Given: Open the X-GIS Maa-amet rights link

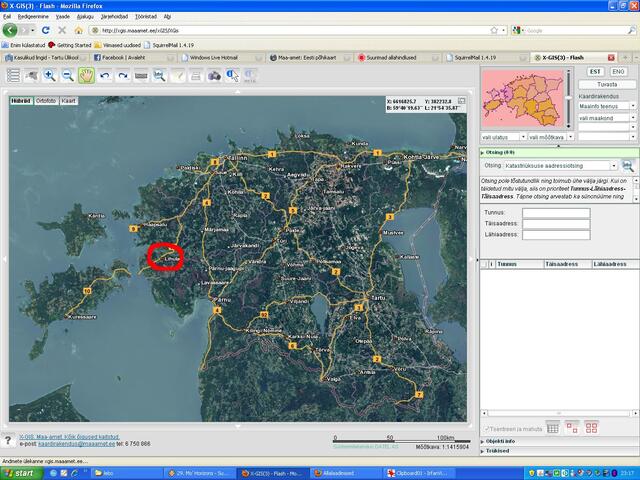Looking at the screenshot, I should [69, 437].
